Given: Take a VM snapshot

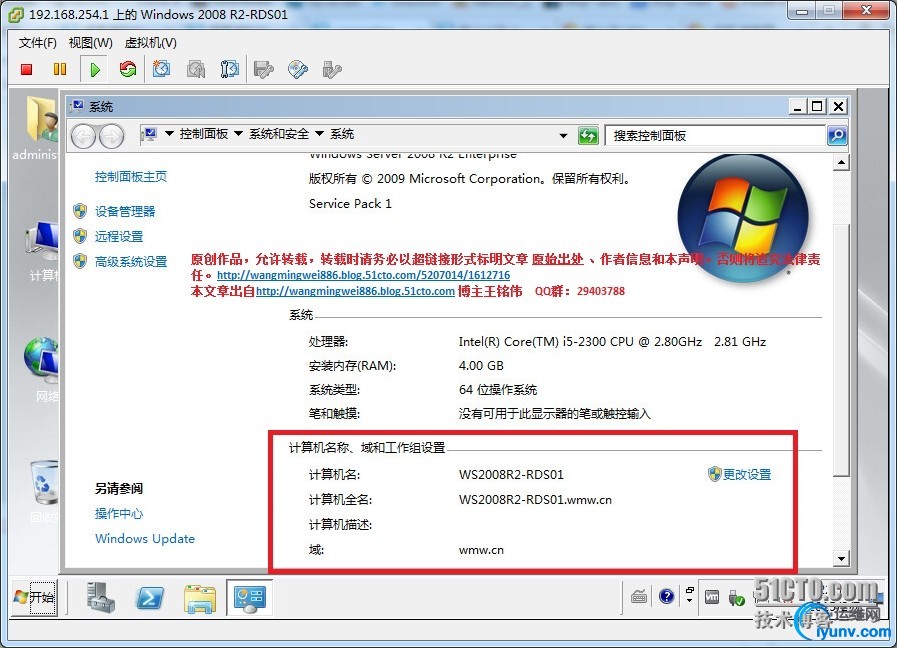Looking at the screenshot, I should (161, 69).
